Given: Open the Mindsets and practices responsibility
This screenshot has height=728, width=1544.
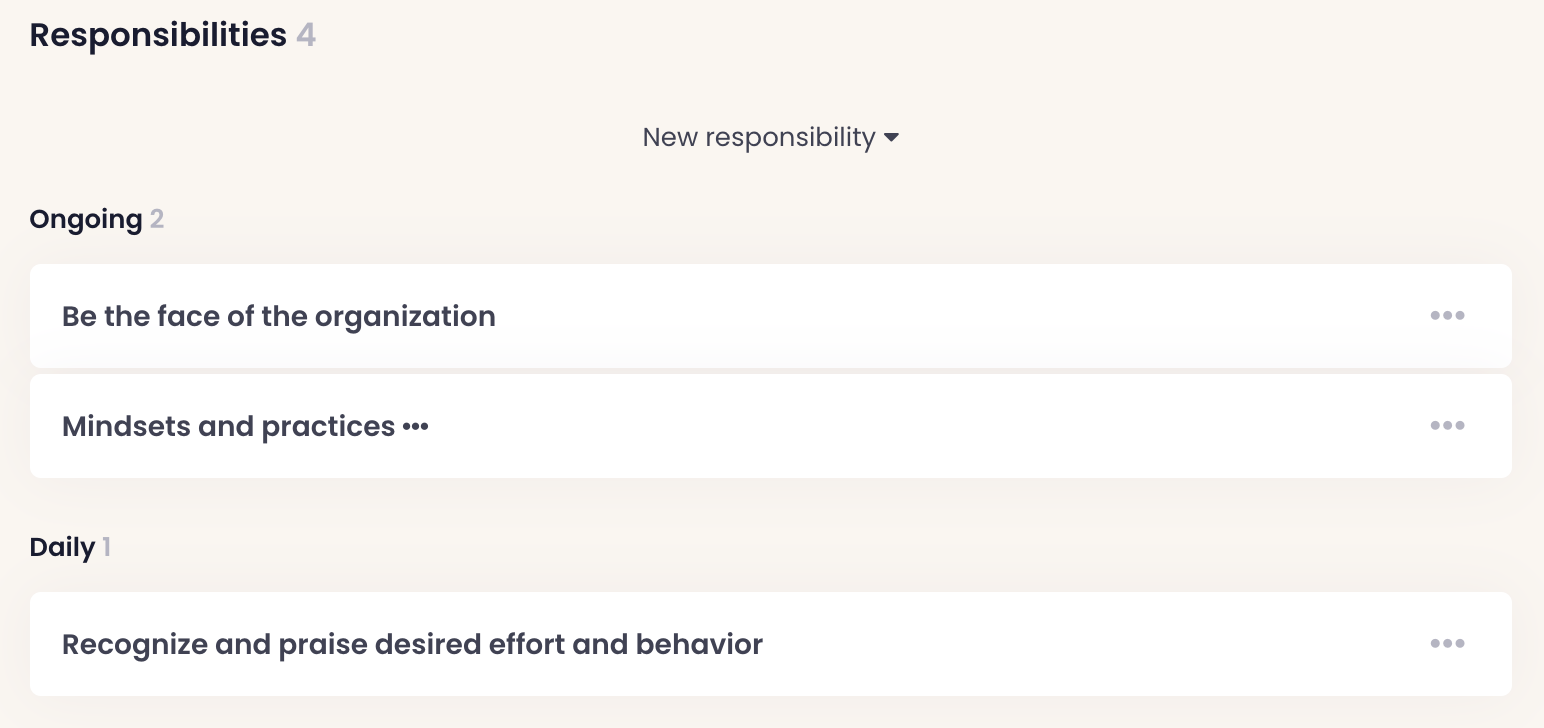Looking at the screenshot, I should 228,427.
